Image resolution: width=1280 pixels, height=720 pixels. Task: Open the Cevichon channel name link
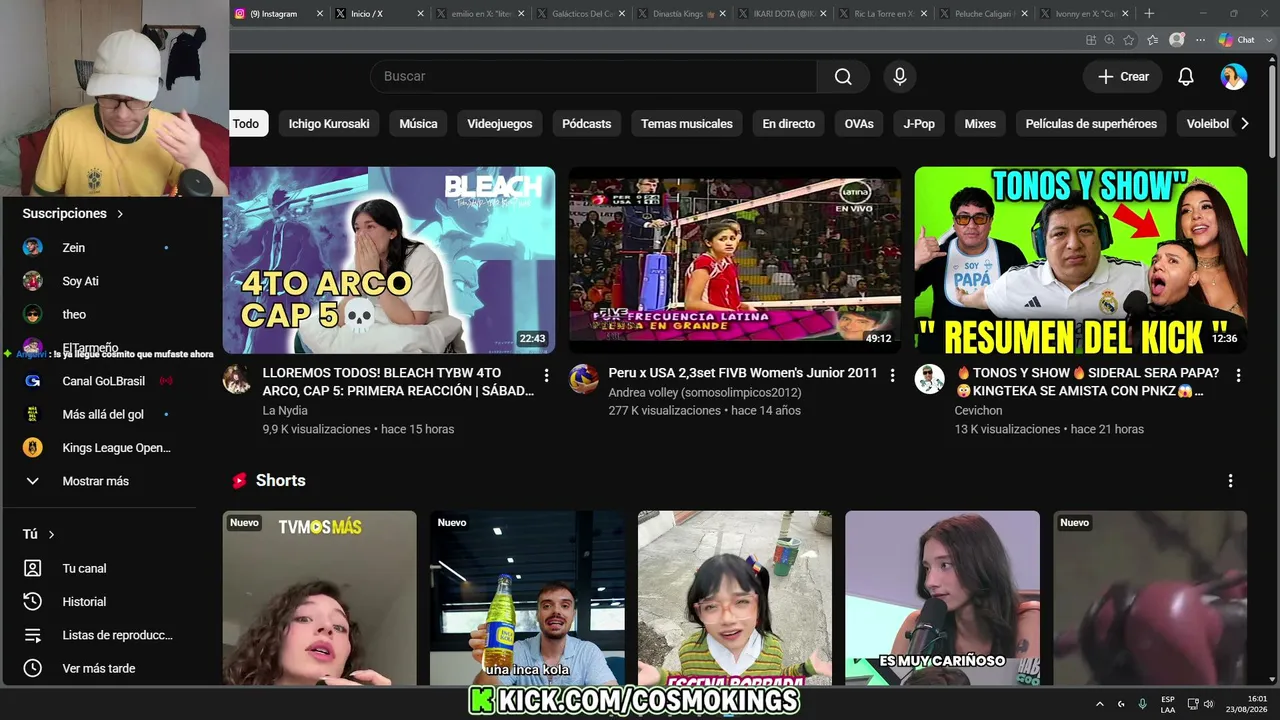point(979,411)
